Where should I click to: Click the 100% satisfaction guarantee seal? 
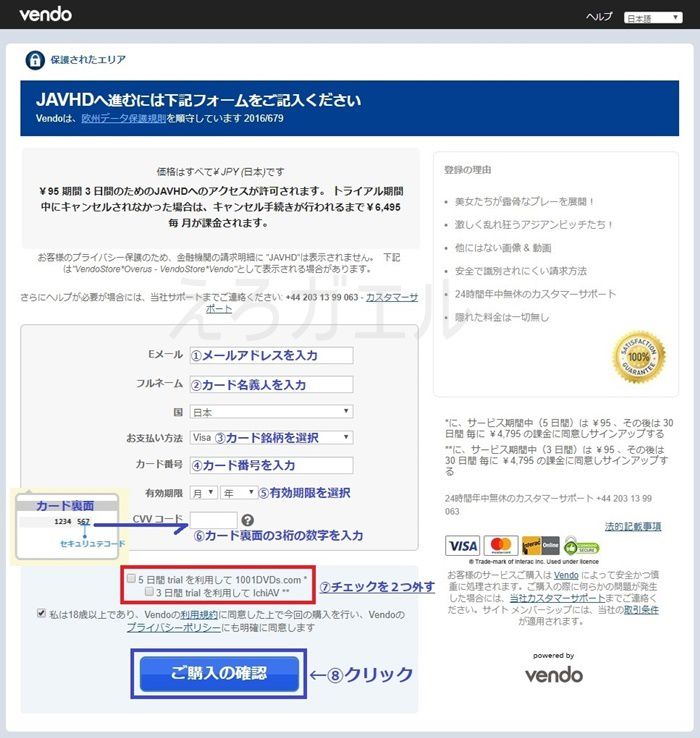point(638,357)
